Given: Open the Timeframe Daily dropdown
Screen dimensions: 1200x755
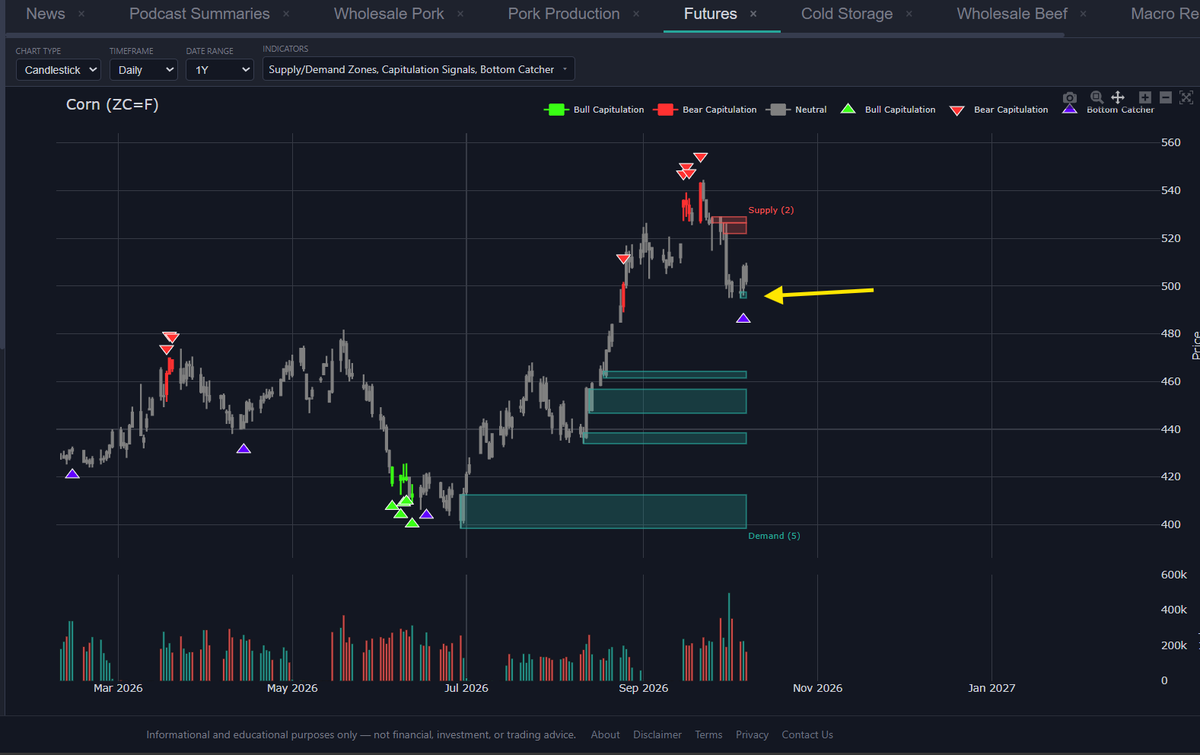Looking at the screenshot, I should [x=143, y=70].
